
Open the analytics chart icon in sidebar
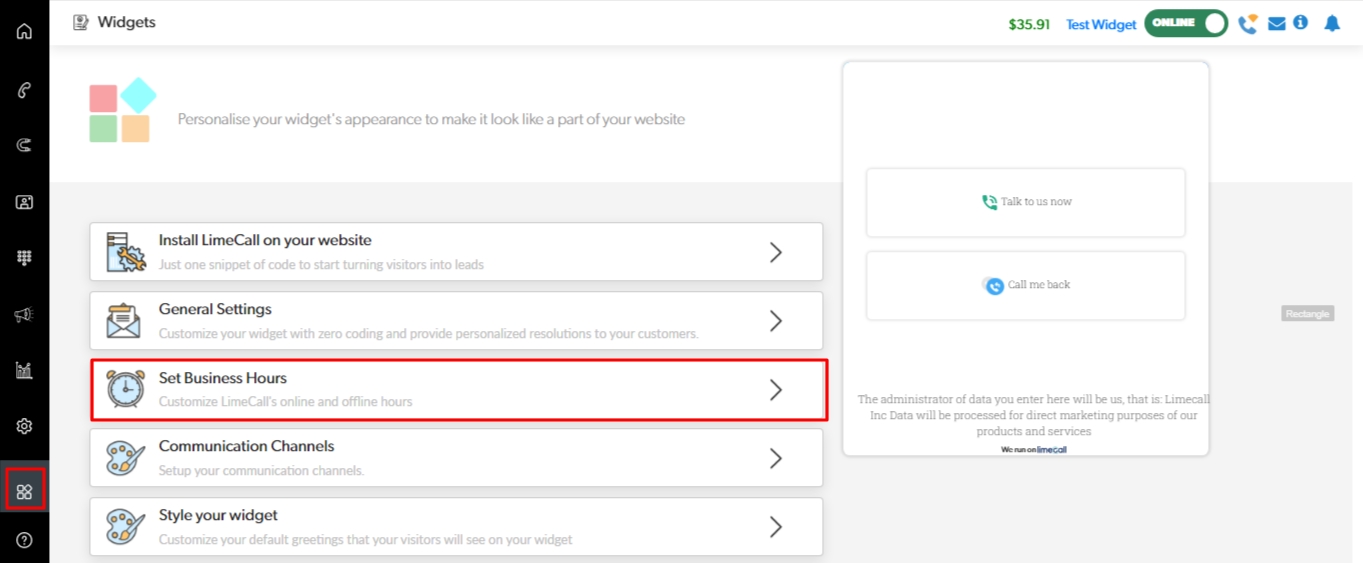point(24,371)
